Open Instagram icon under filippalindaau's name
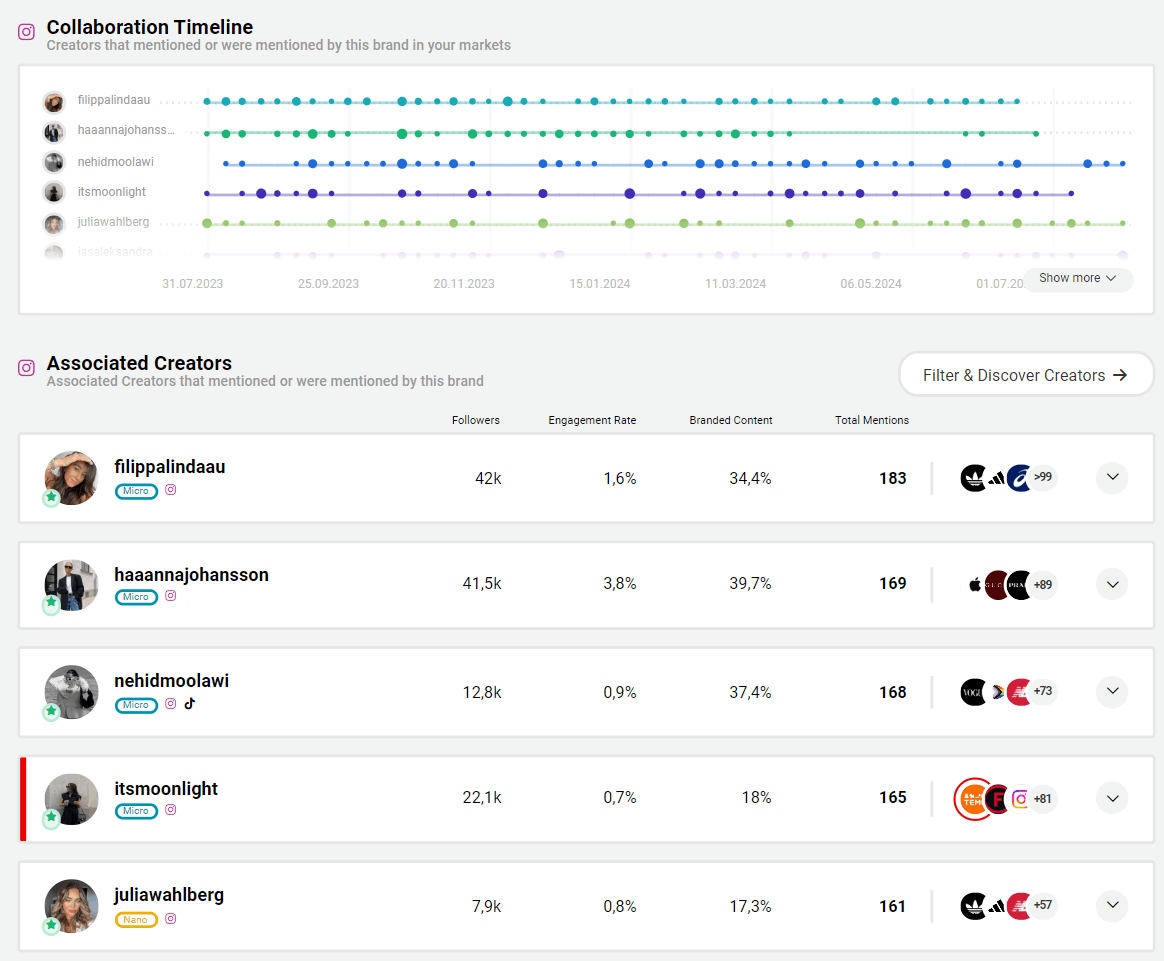The height and width of the screenshot is (961, 1164). (x=171, y=490)
